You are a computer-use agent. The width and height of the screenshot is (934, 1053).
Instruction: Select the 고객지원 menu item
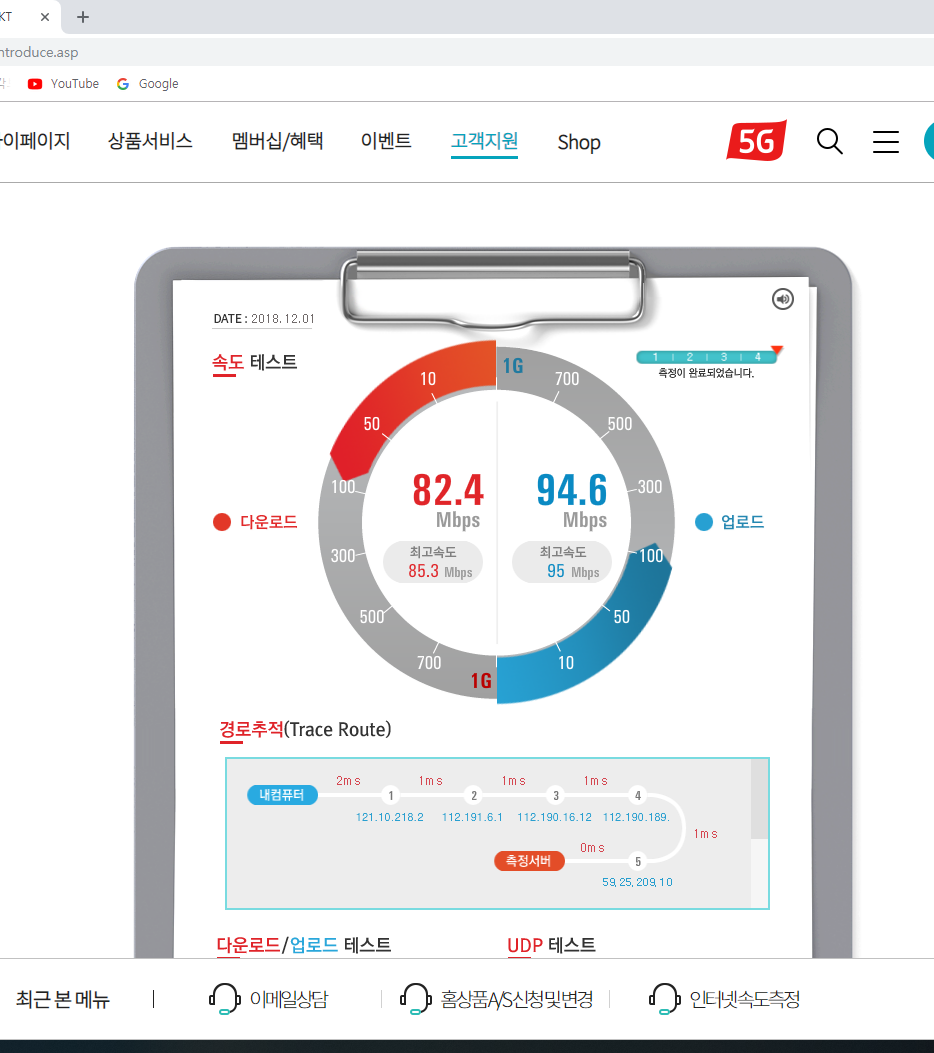coord(484,142)
